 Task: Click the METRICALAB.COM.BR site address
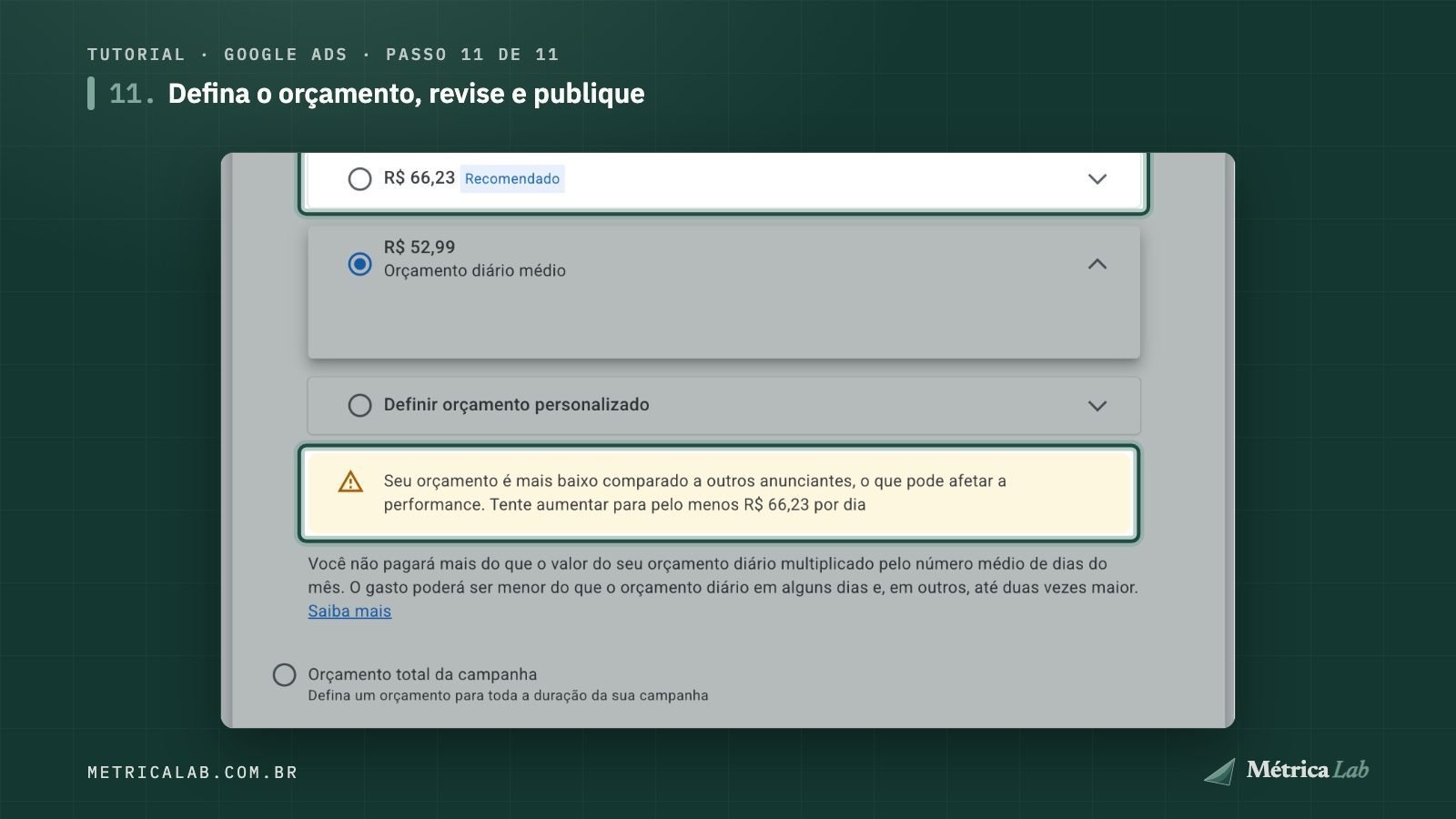click(193, 773)
